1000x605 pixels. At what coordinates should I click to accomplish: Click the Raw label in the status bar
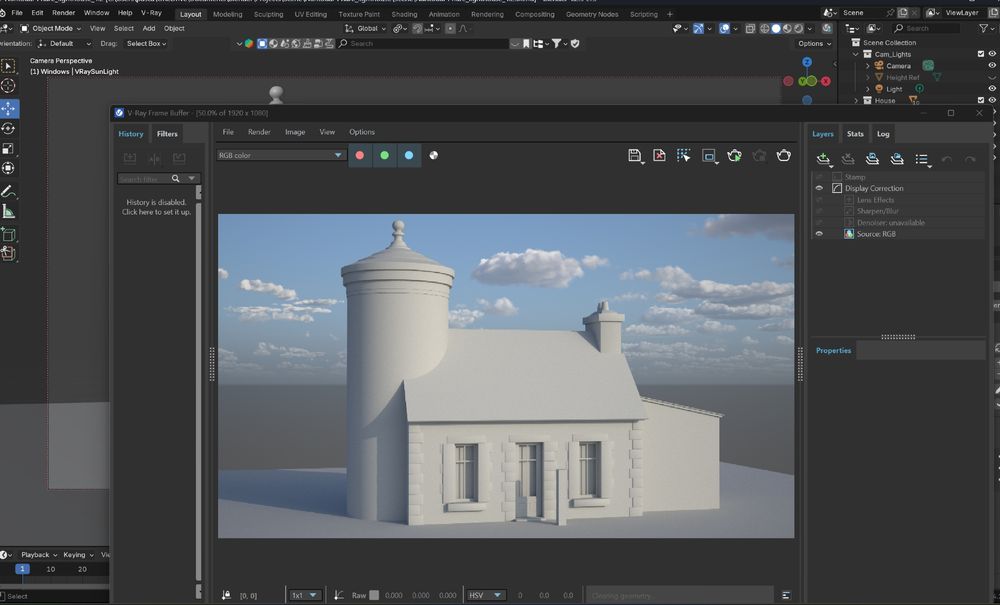click(x=359, y=595)
